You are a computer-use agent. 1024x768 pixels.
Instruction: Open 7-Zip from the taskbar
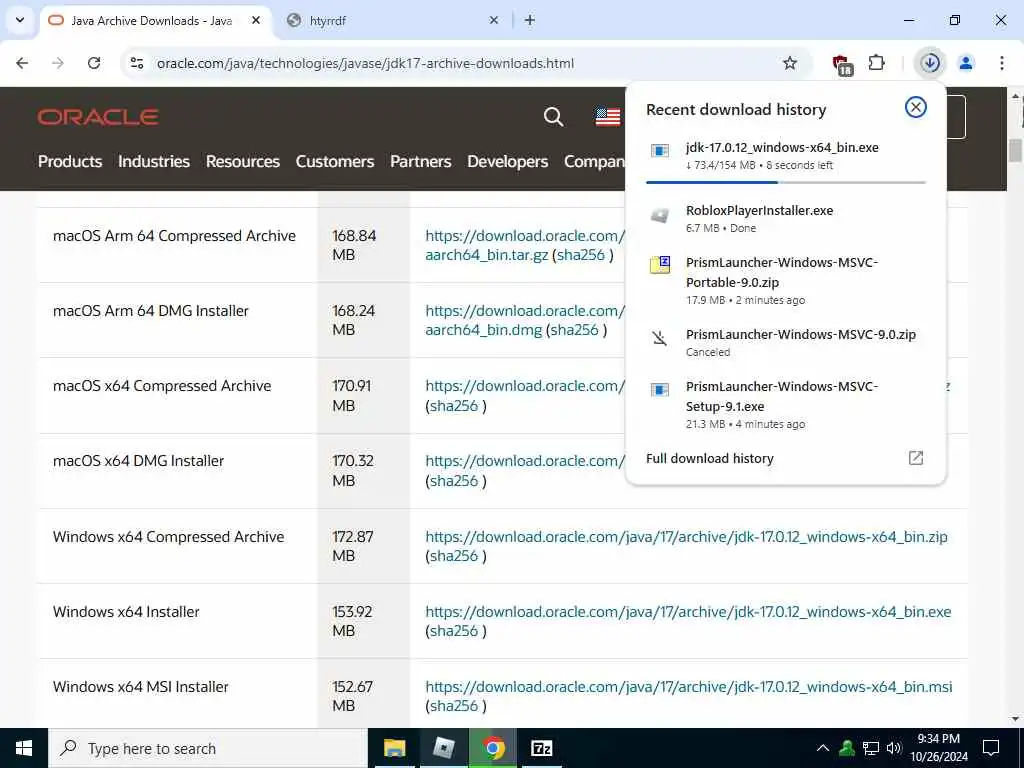tap(542, 748)
